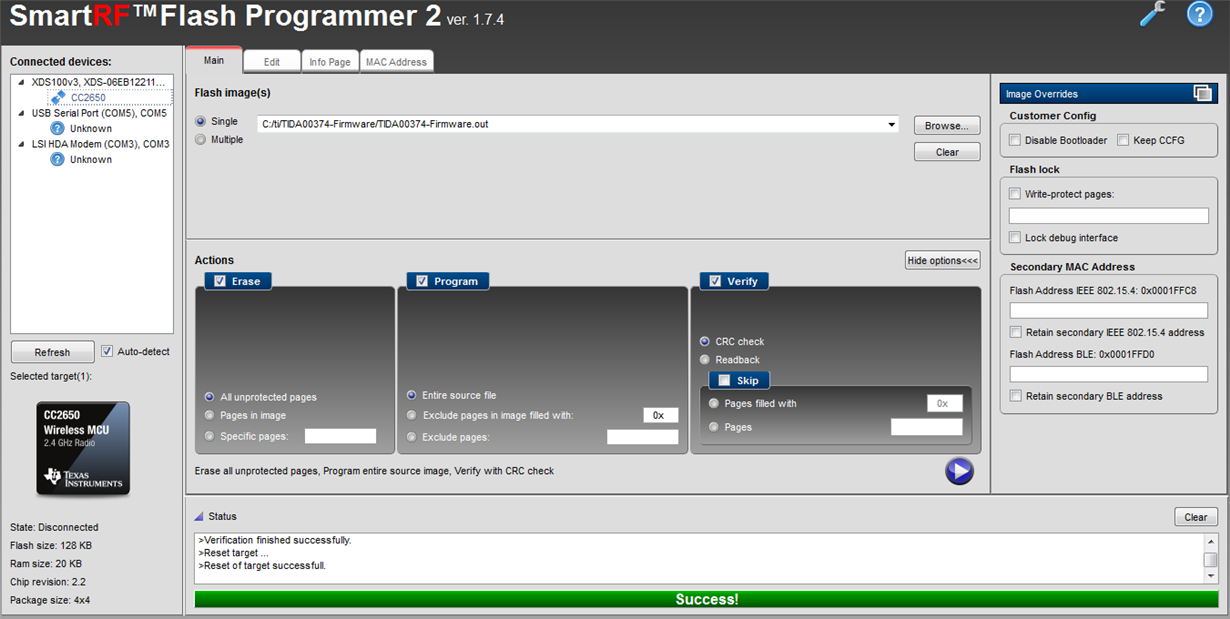
Task: Select the CC2650 device icon in tree
Action: (x=58, y=97)
